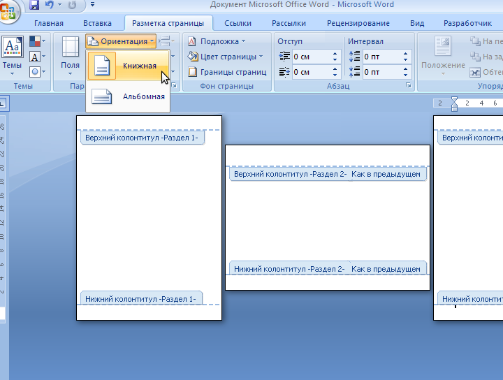Screen dimensions: 503x380
Task: Click footer Как в предыдущем tag
Action: 386,269
